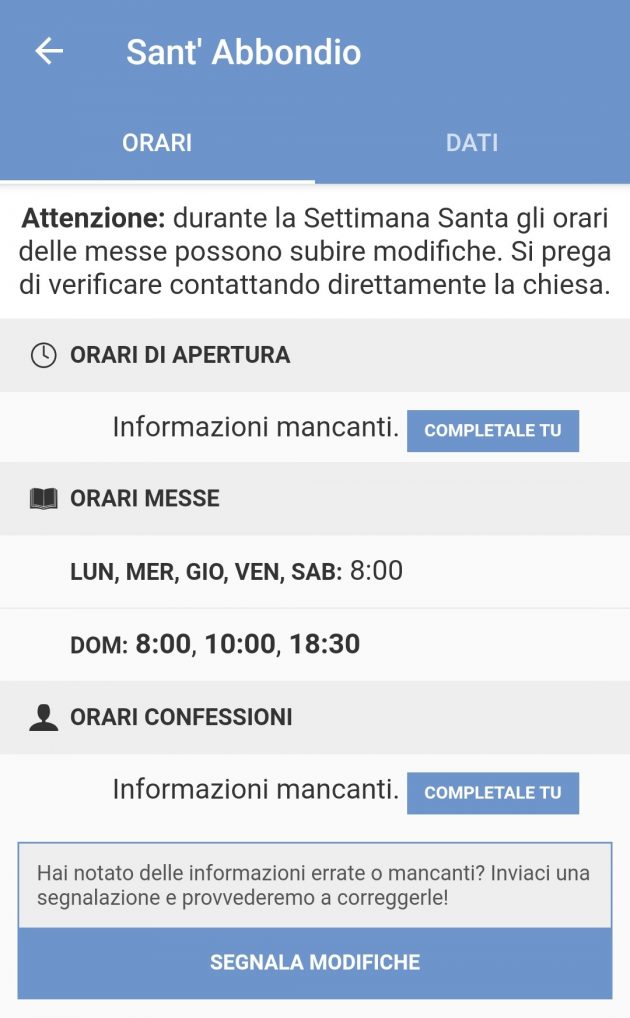Tap the DOM Sunday mass times row
Screen dimensions: 630x1018
coord(215,644)
